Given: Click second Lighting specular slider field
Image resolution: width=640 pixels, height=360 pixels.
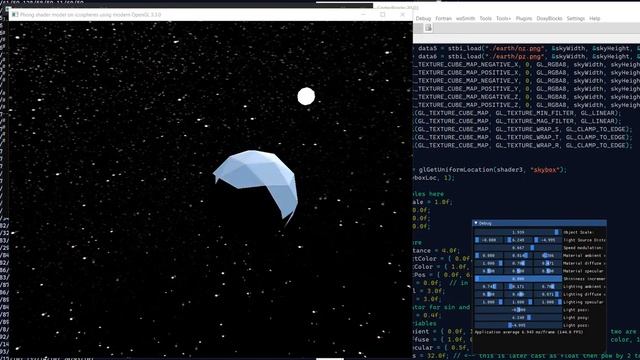Looking at the screenshot, I should tap(518, 302).
